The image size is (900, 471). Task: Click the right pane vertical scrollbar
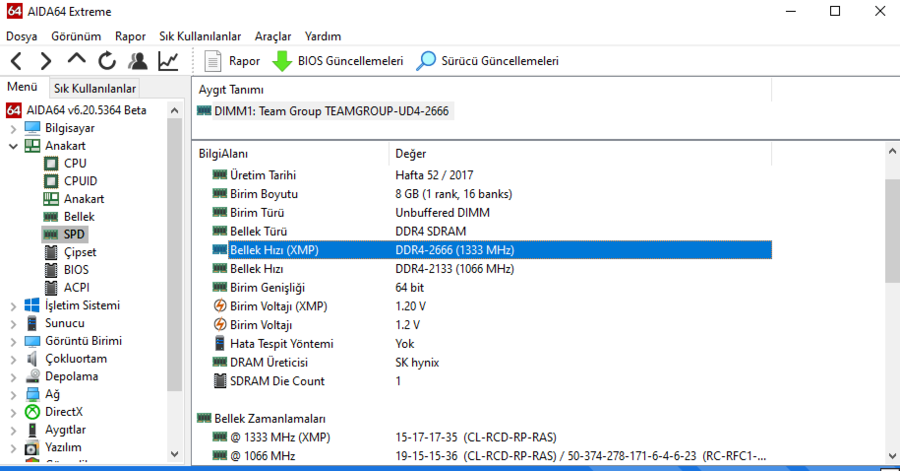(891, 300)
